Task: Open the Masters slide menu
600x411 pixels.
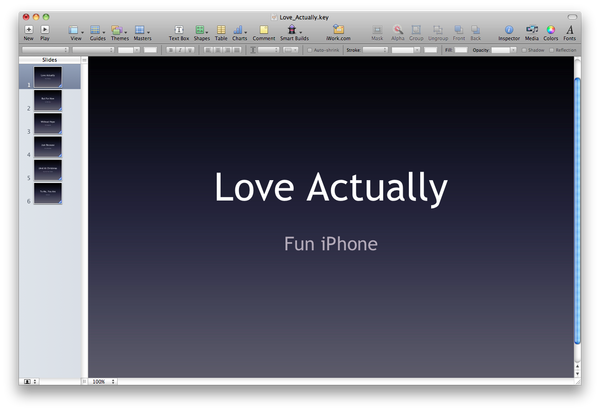Action: click(142, 33)
